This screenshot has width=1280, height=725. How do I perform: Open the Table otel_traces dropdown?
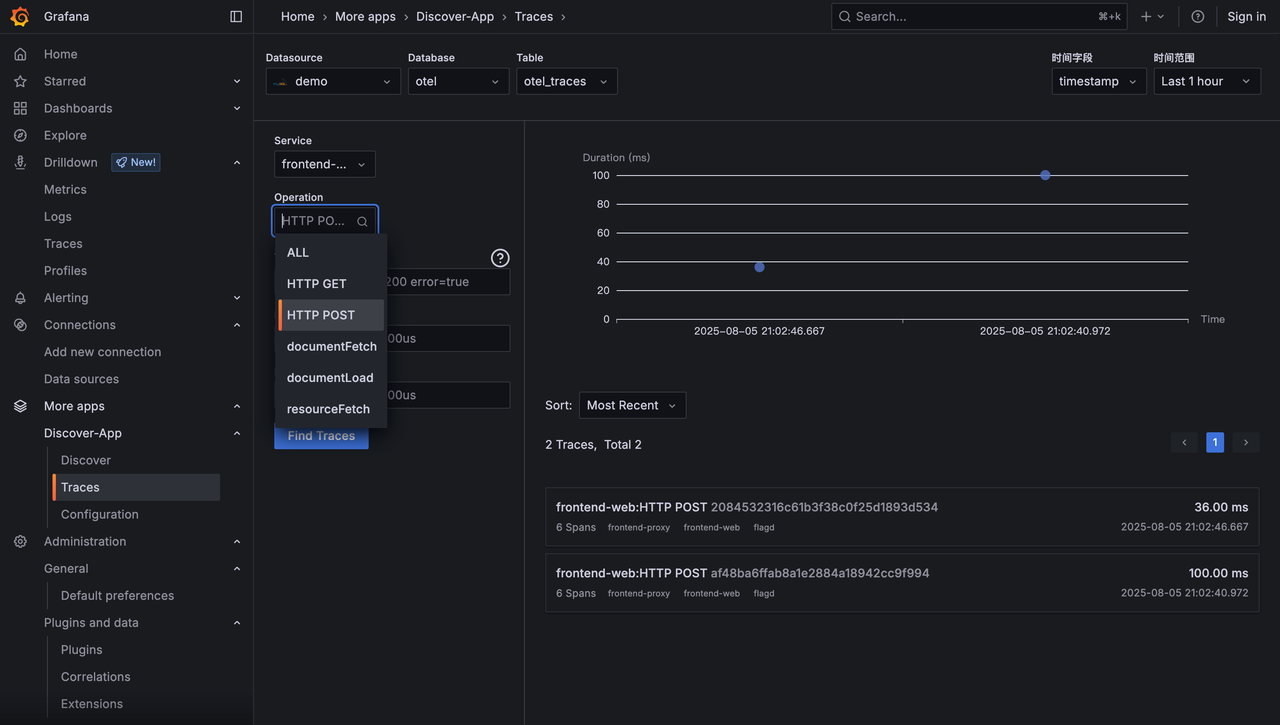pos(567,81)
